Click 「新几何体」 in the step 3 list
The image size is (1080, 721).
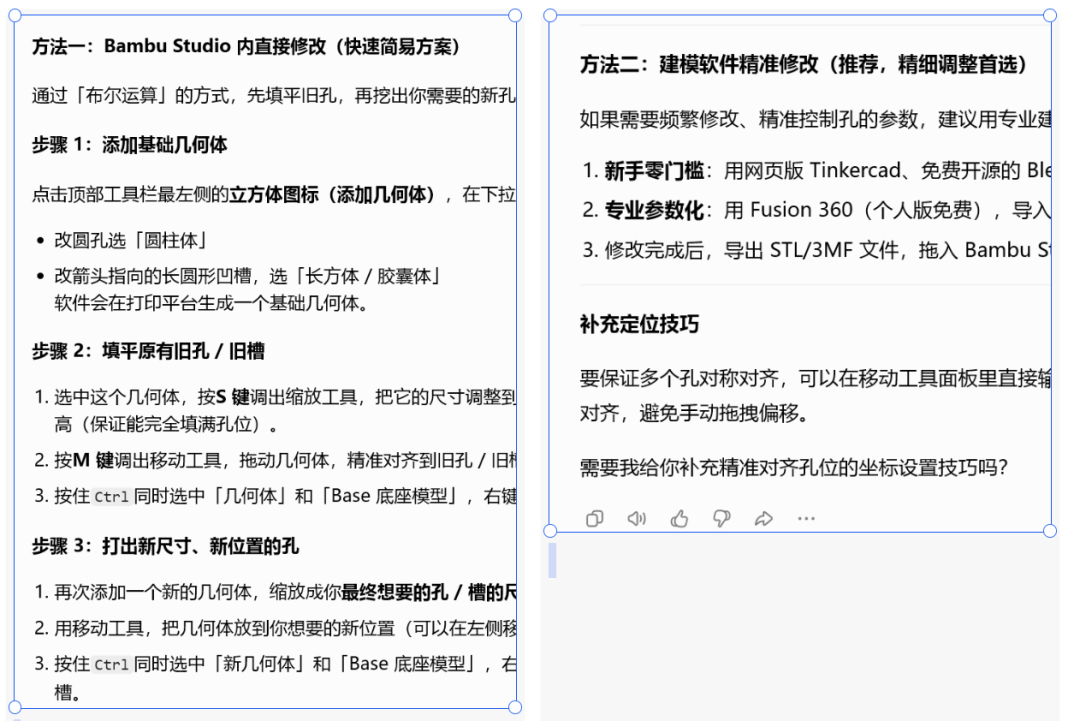coord(259,664)
